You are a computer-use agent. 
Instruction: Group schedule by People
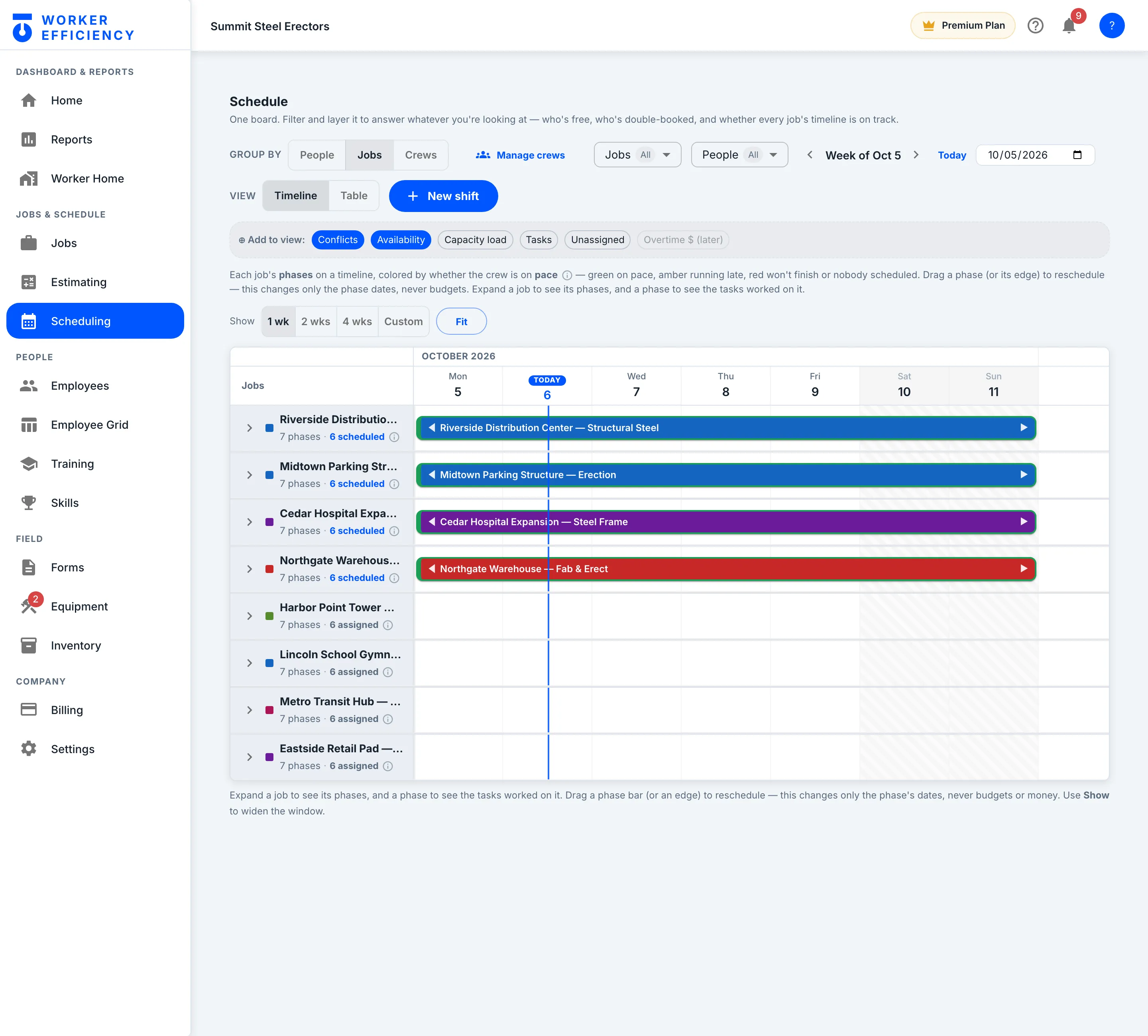[x=316, y=155]
